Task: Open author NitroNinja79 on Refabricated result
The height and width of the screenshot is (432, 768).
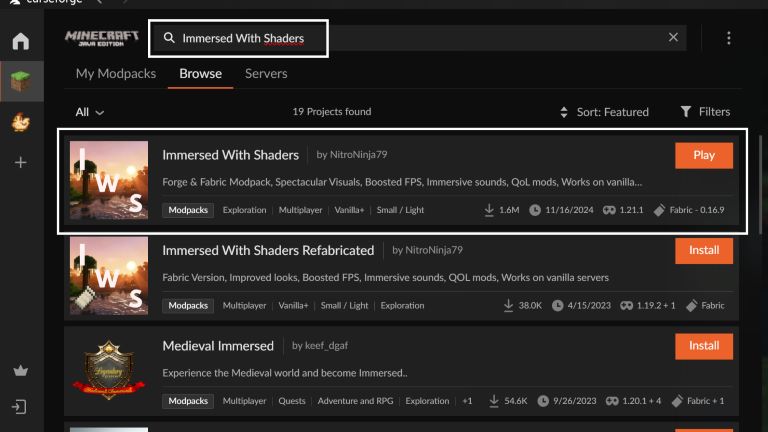Action: (x=434, y=250)
